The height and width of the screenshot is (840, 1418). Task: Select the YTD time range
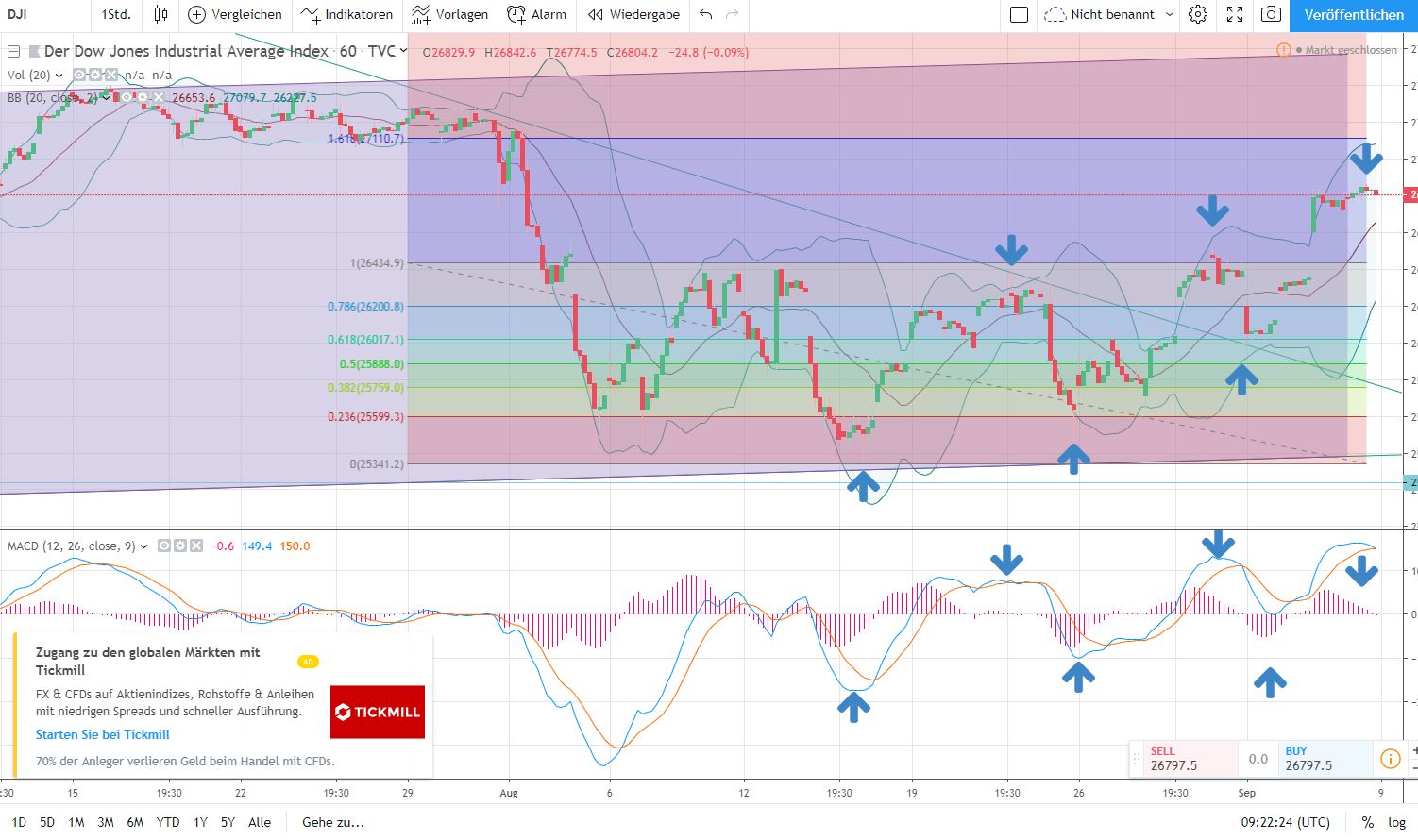(x=168, y=822)
